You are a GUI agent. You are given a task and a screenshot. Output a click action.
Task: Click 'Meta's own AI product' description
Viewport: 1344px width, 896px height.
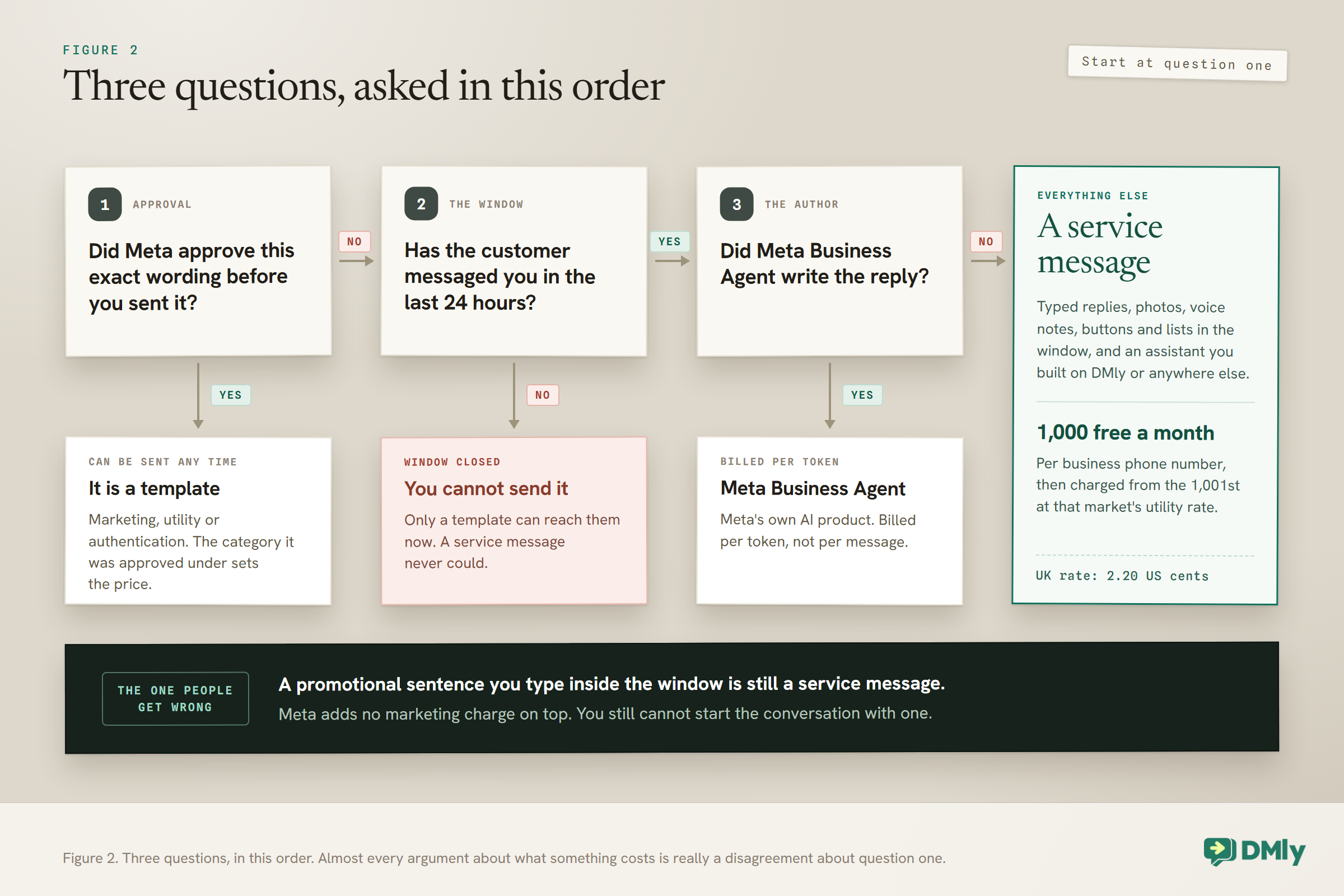coord(818,530)
